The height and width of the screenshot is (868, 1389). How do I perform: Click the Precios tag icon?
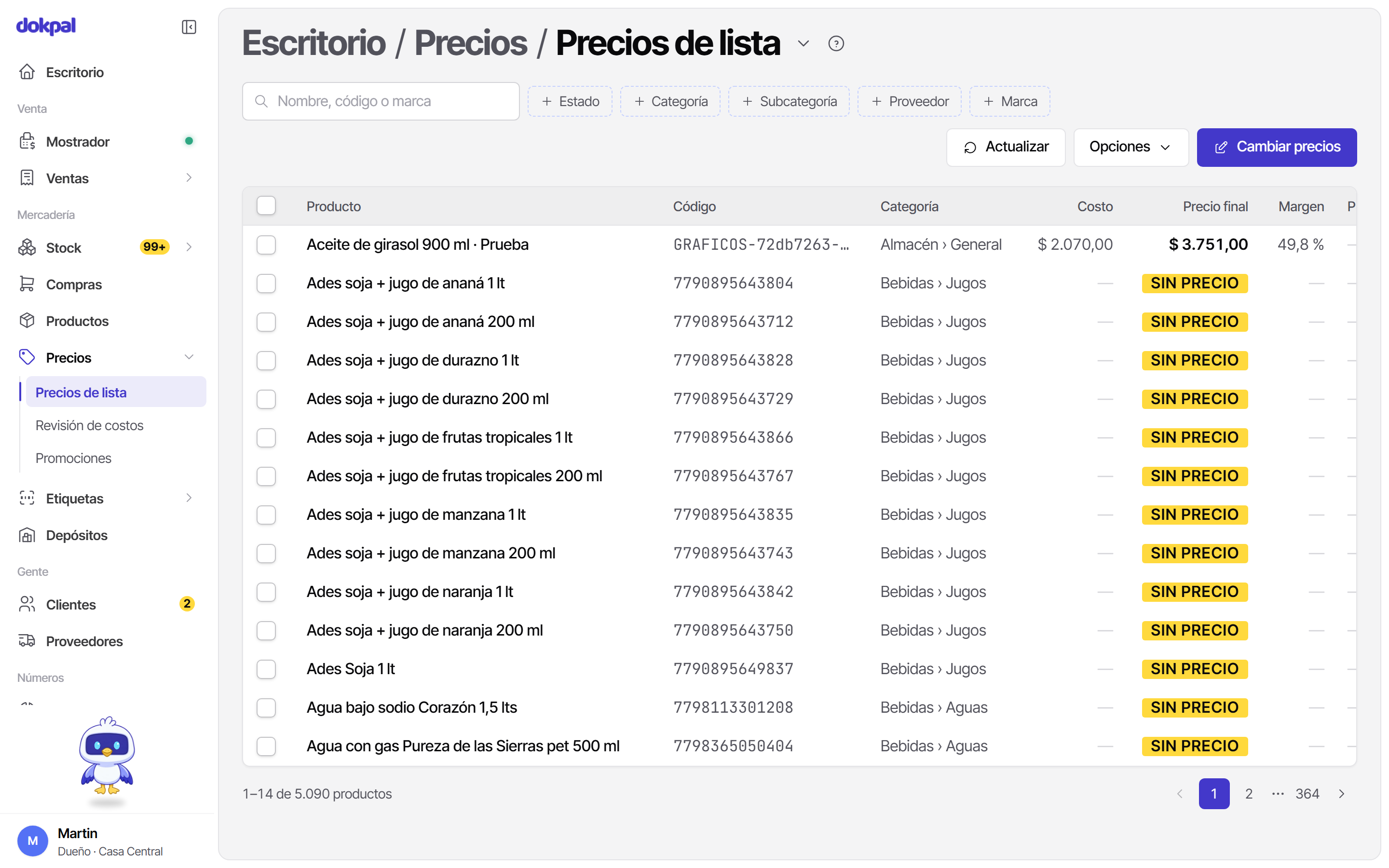point(27,357)
